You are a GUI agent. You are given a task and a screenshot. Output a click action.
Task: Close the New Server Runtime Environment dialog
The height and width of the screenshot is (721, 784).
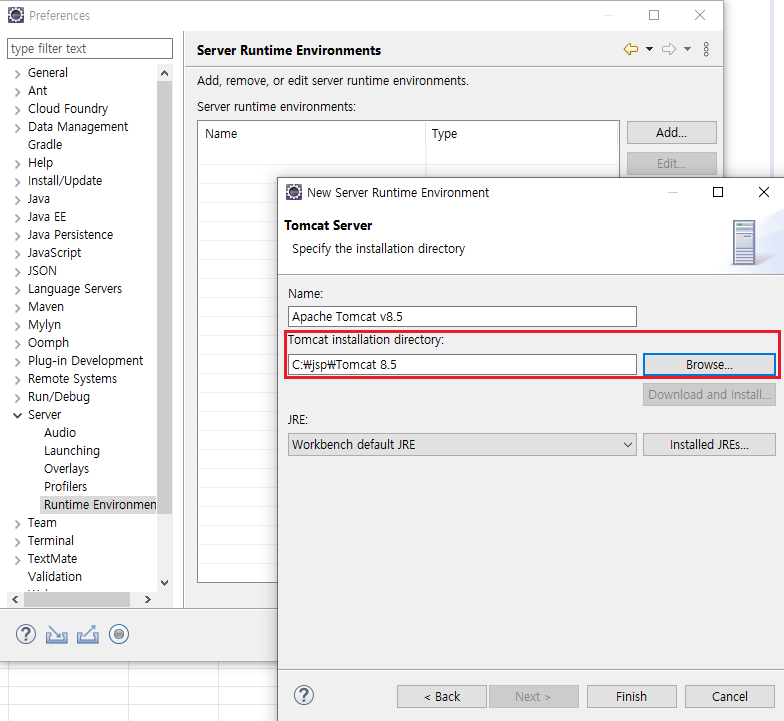click(x=764, y=192)
